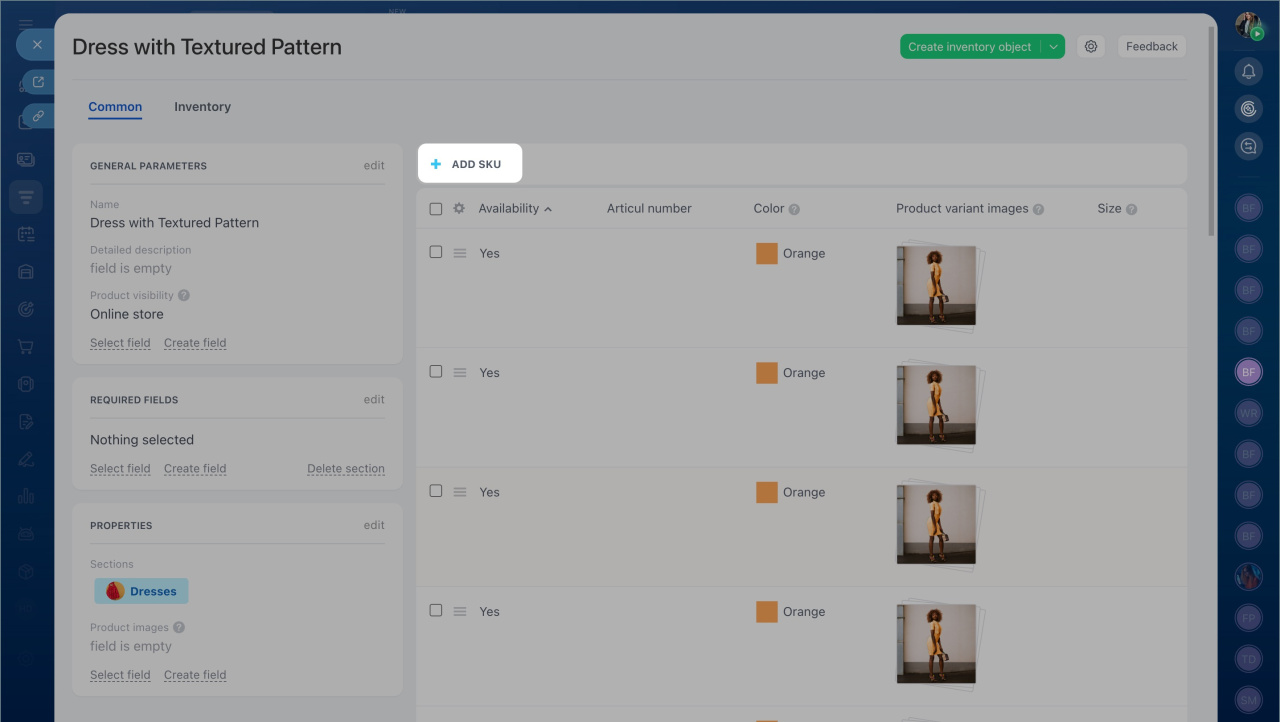Click the Orange color swatch in first row
This screenshot has height=722, width=1280.
pyautogui.click(x=767, y=254)
